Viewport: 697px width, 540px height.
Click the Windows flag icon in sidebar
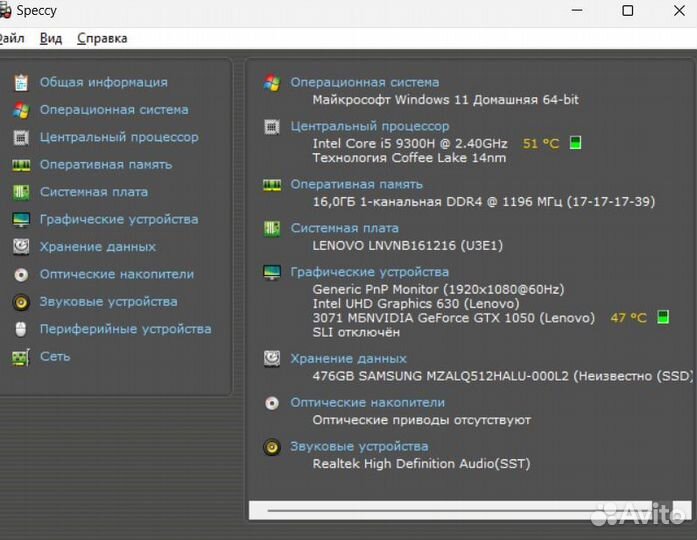coord(21,110)
